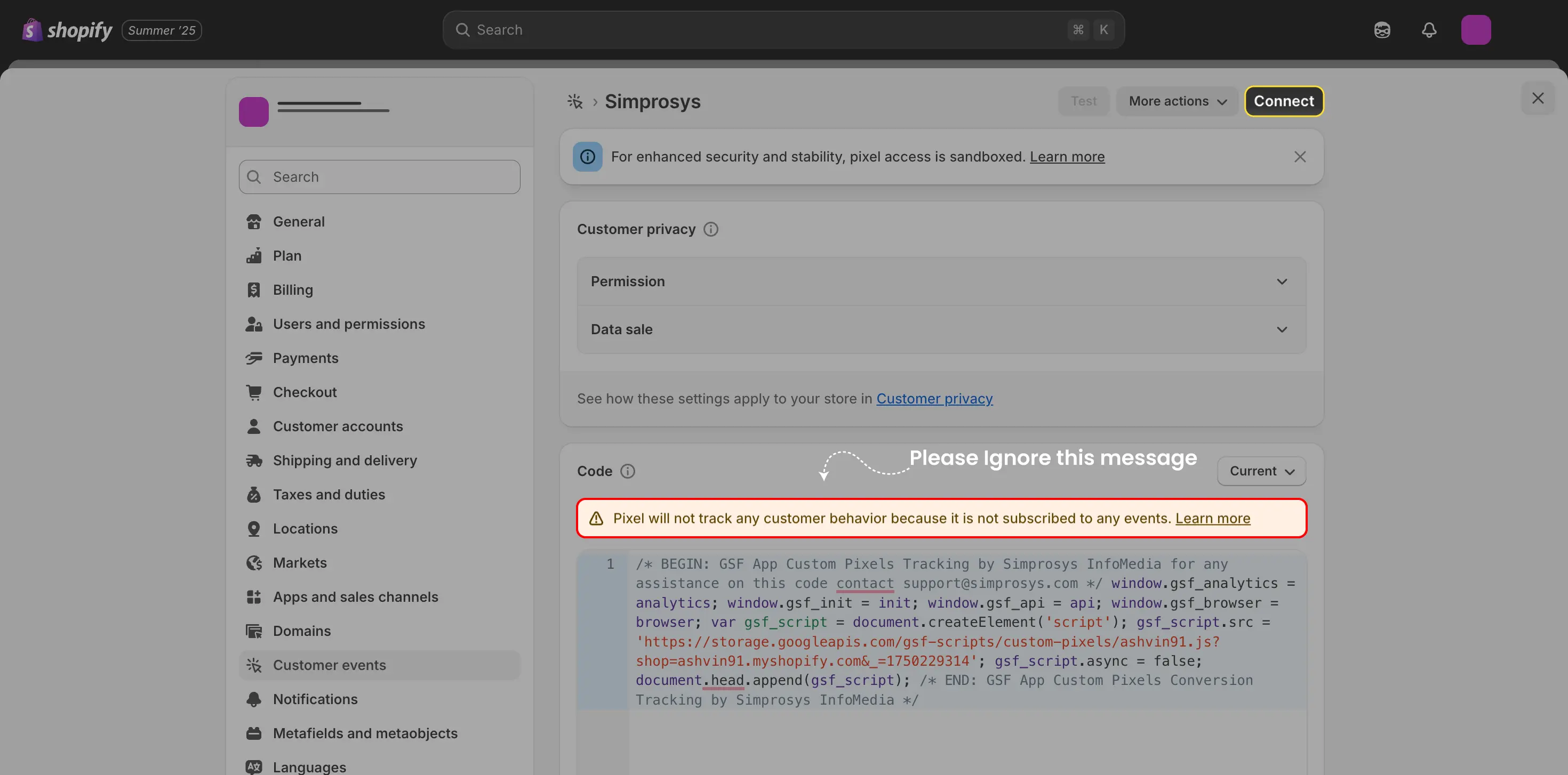The height and width of the screenshot is (775, 1568).
Task: Open Payments settings
Action: [379, 358]
